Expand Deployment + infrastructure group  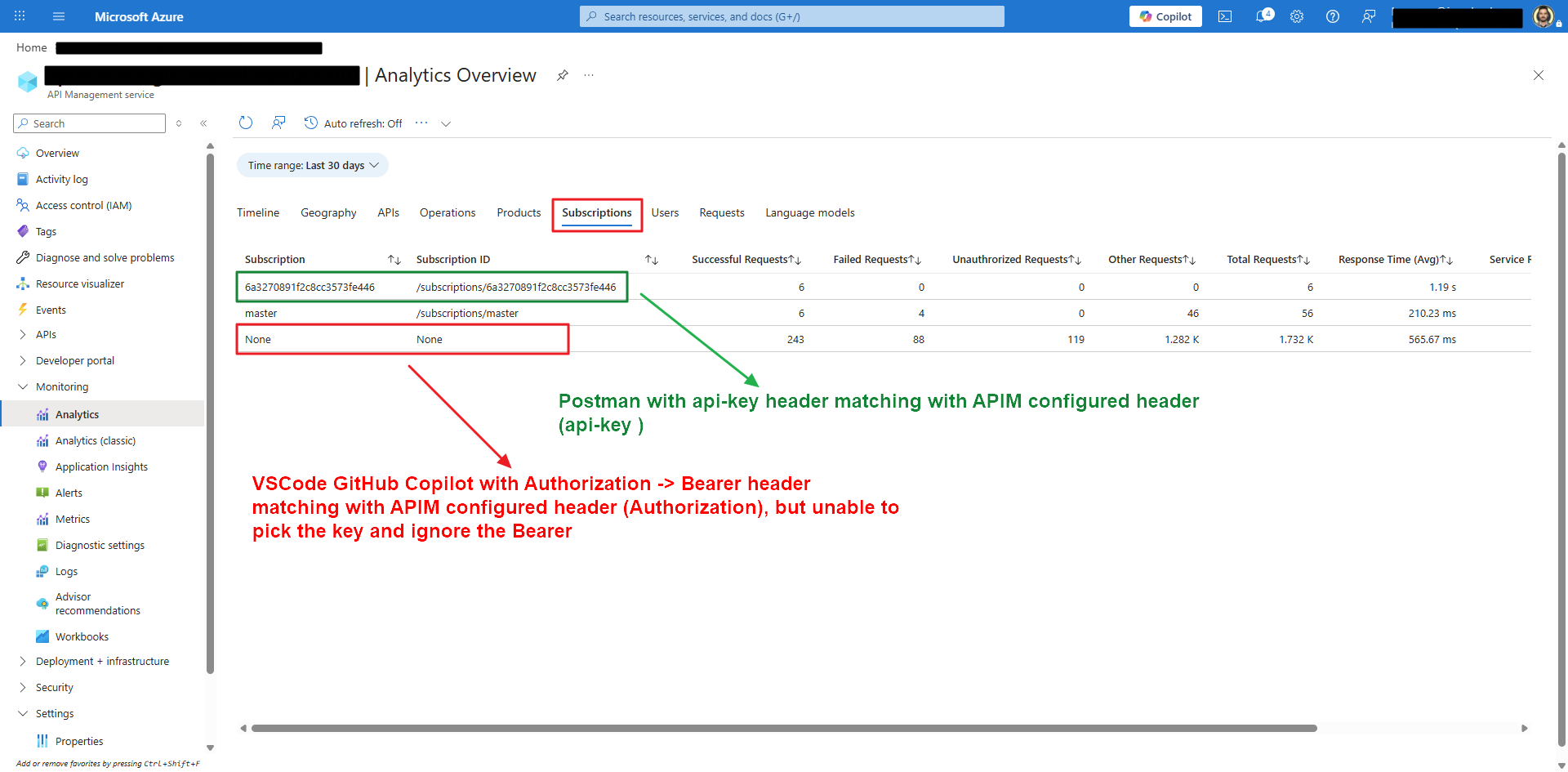(23, 661)
